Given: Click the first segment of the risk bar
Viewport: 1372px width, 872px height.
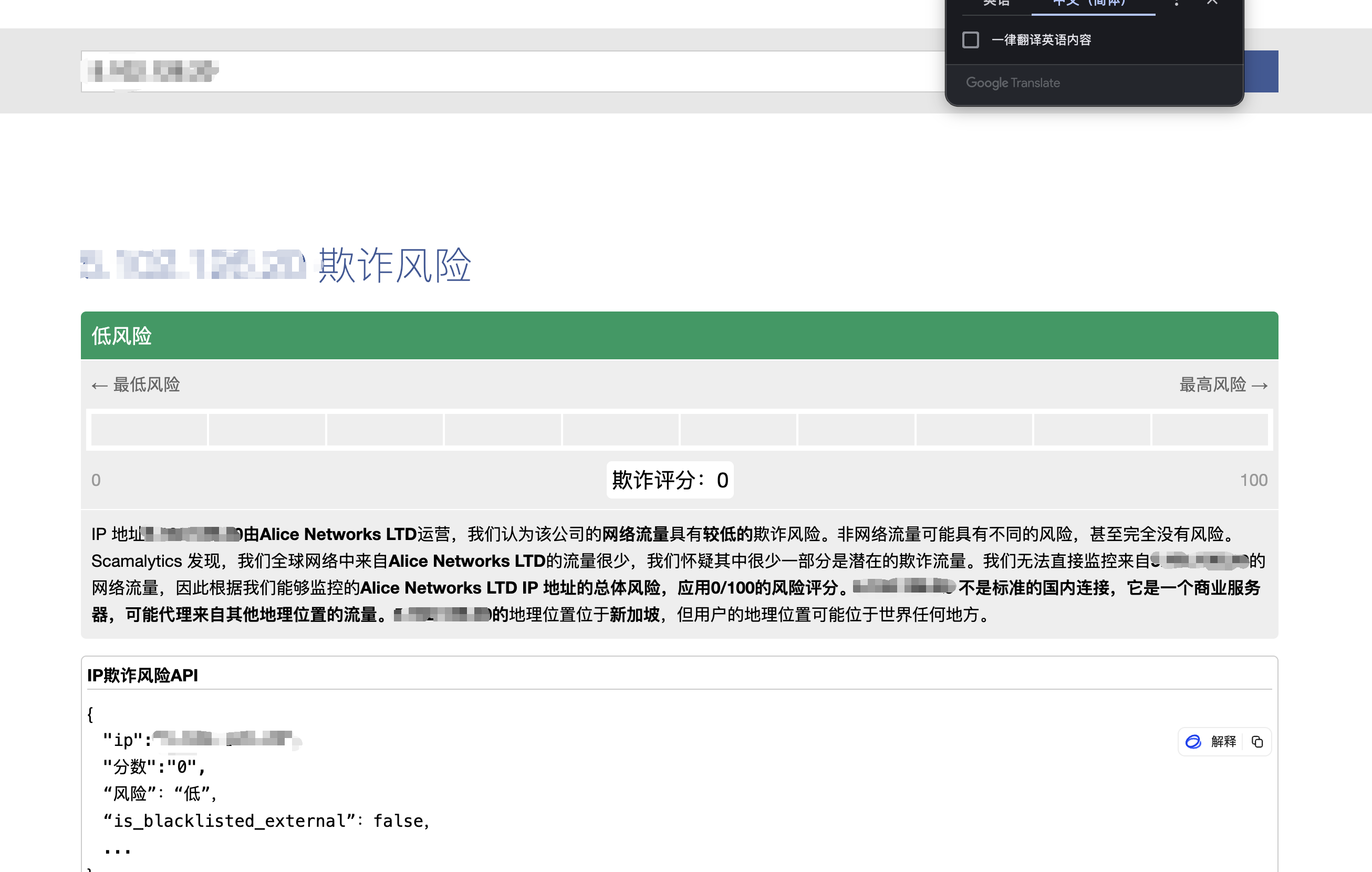Looking at the screenshot, I should [x=149, y=430].
